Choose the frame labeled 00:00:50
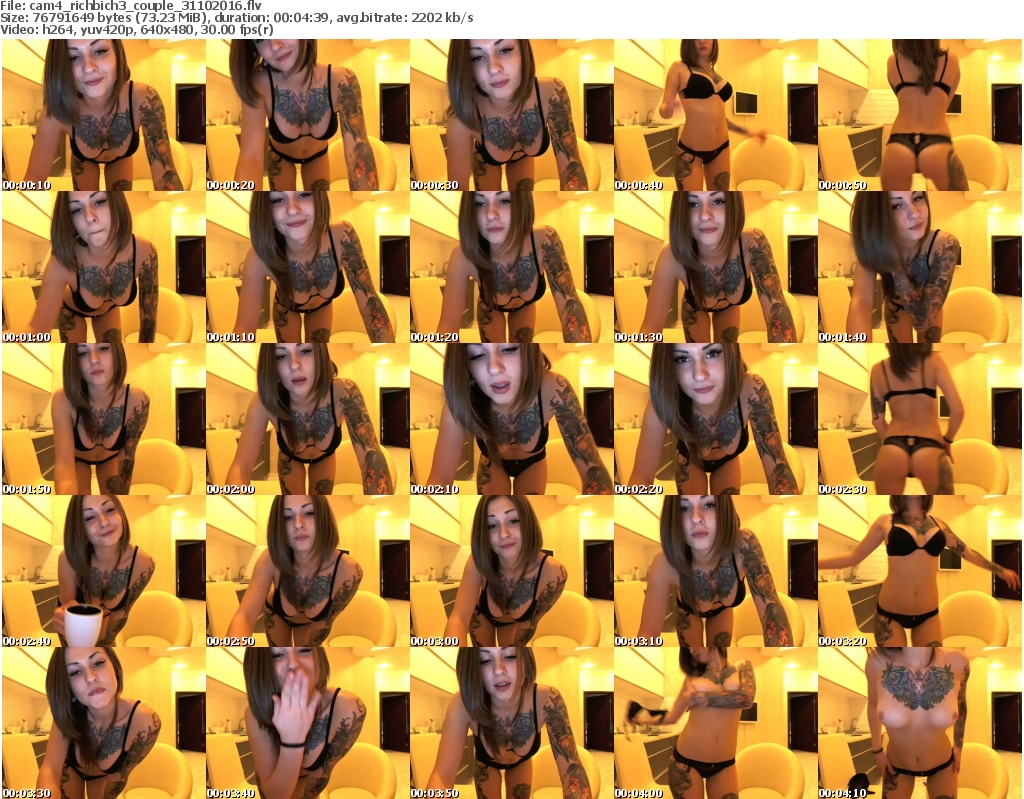 click(x=920, y=115)
